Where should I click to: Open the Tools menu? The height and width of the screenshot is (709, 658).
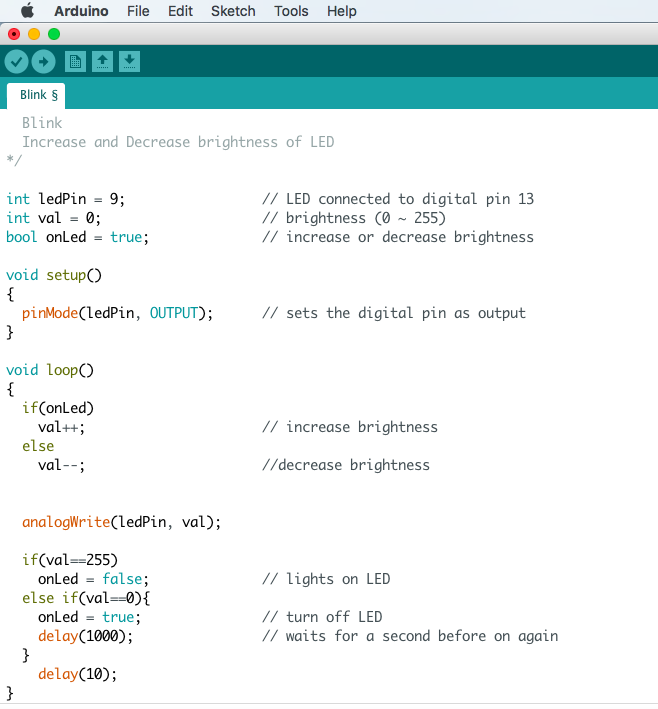coord(291,11)
